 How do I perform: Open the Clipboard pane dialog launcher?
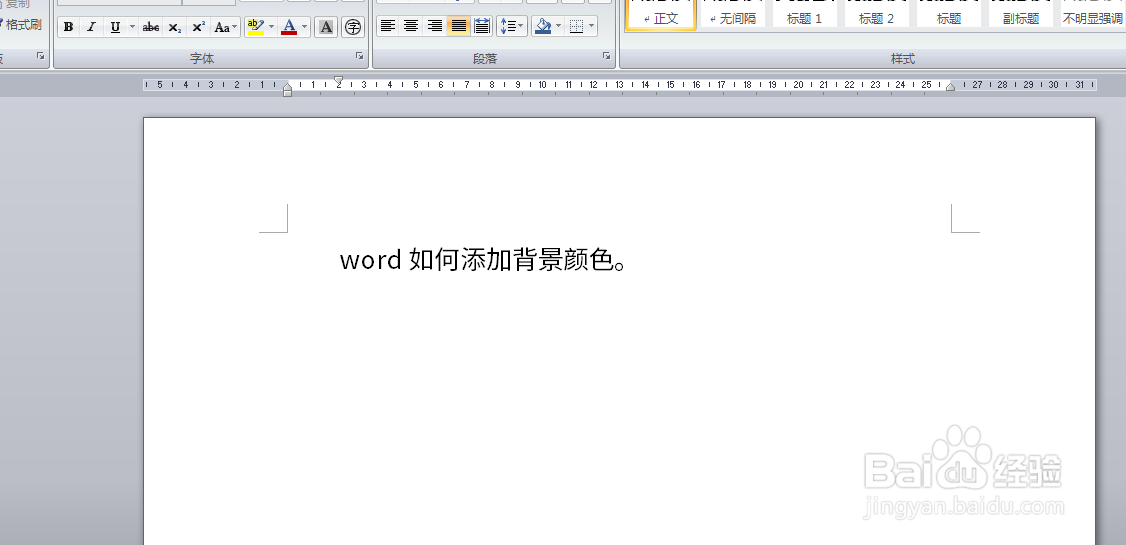click(x=40, y=56)
